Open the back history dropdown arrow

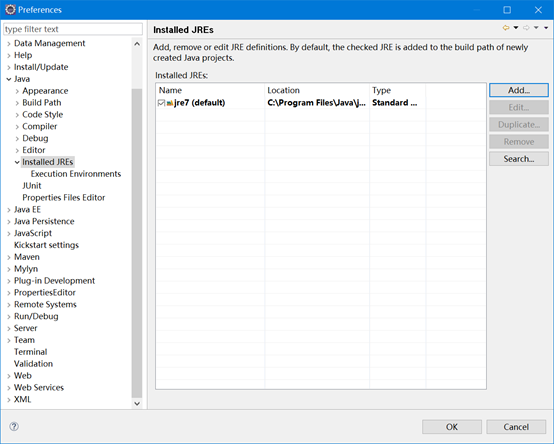pyautogui.click(x=516, y=28)
